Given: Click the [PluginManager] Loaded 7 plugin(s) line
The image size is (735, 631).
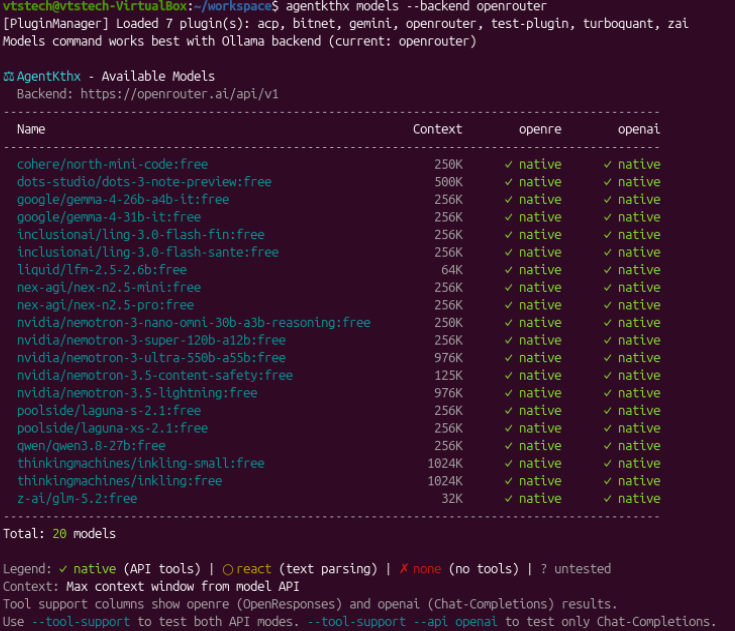Looking at the screenshot, I should click(x=345, y=24).
